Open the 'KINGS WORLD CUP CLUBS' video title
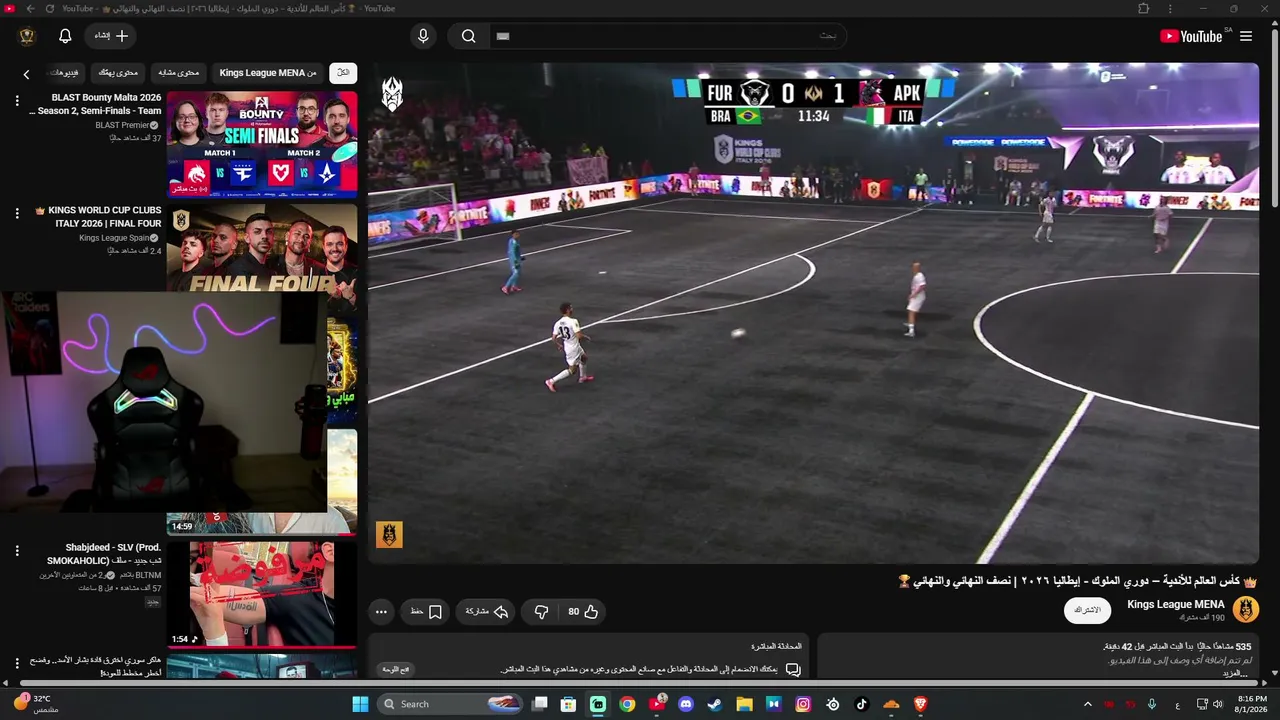 pos(98,217)
